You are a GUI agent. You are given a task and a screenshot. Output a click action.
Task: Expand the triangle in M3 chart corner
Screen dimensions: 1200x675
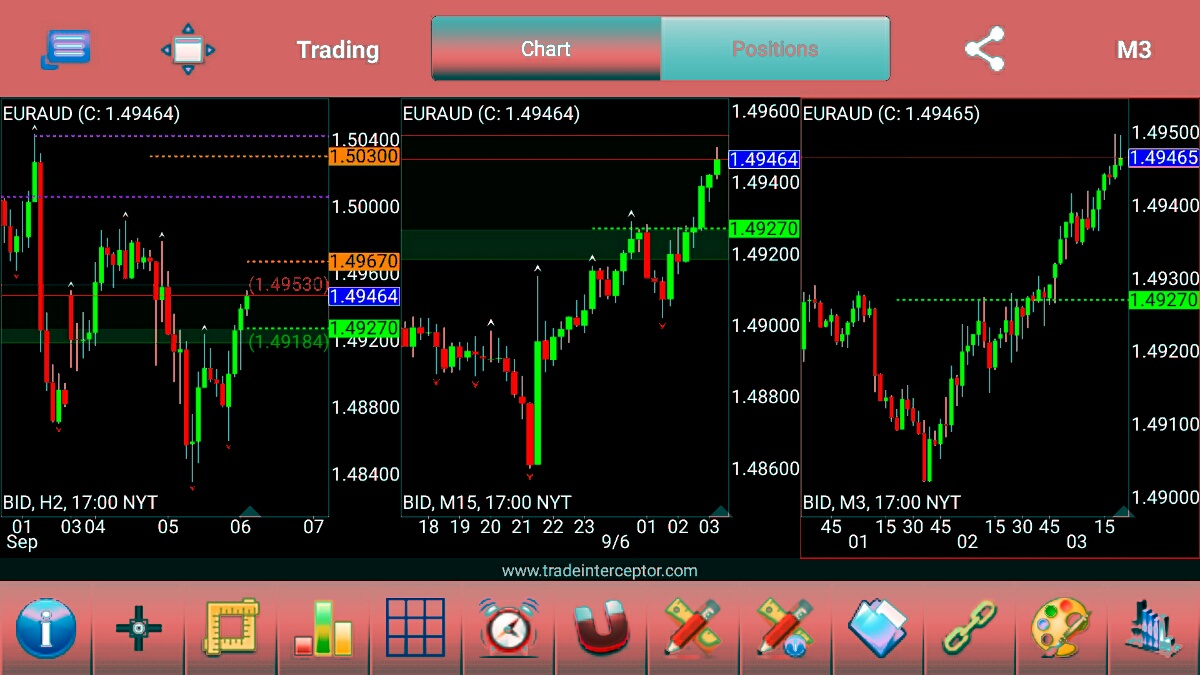[1123, 511]
